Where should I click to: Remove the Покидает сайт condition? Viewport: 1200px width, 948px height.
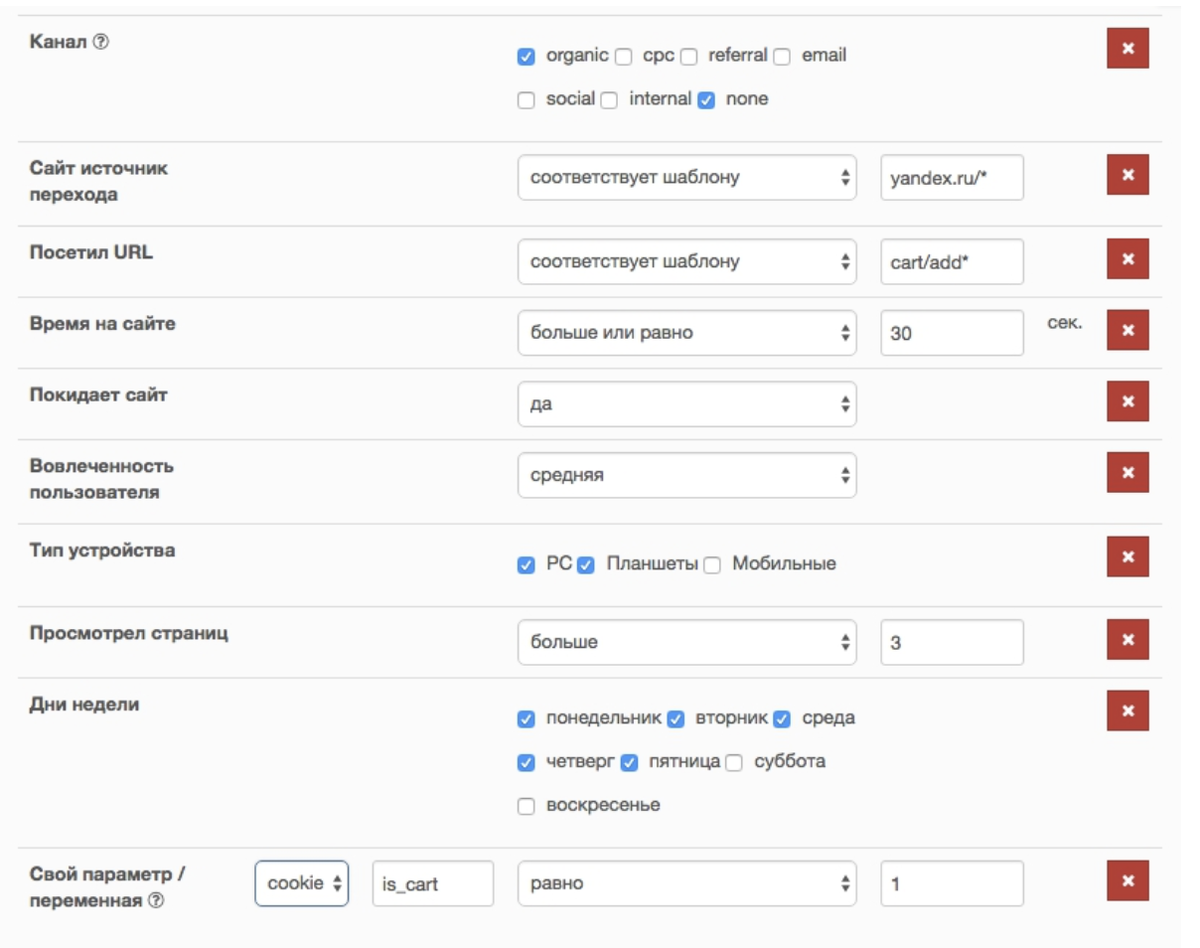pyautogui.click(x=1127, y=401)
